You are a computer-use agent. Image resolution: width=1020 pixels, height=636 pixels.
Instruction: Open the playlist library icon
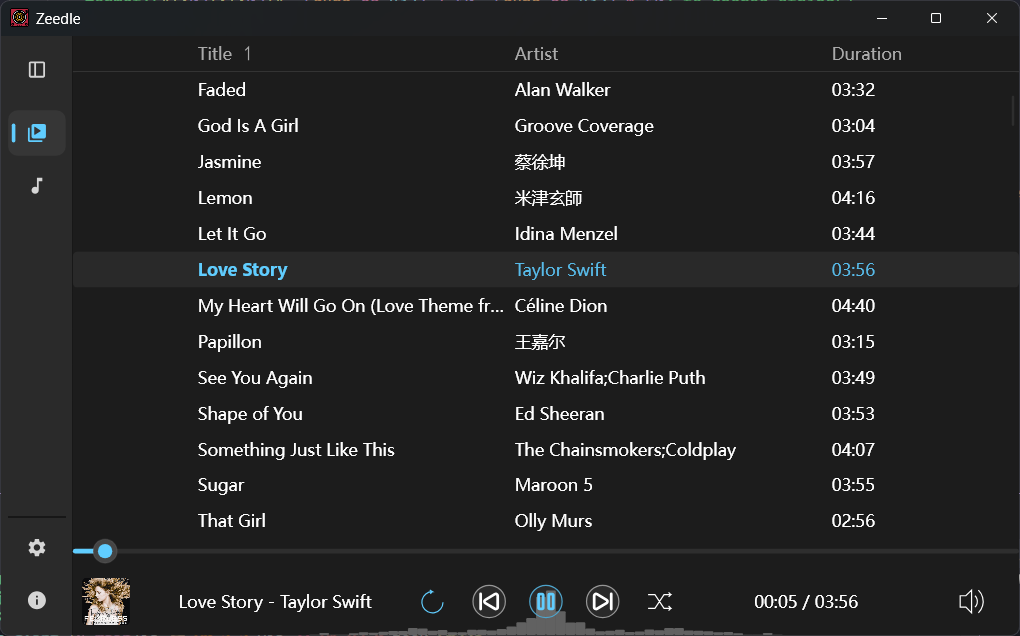click(x=37, y=133)
